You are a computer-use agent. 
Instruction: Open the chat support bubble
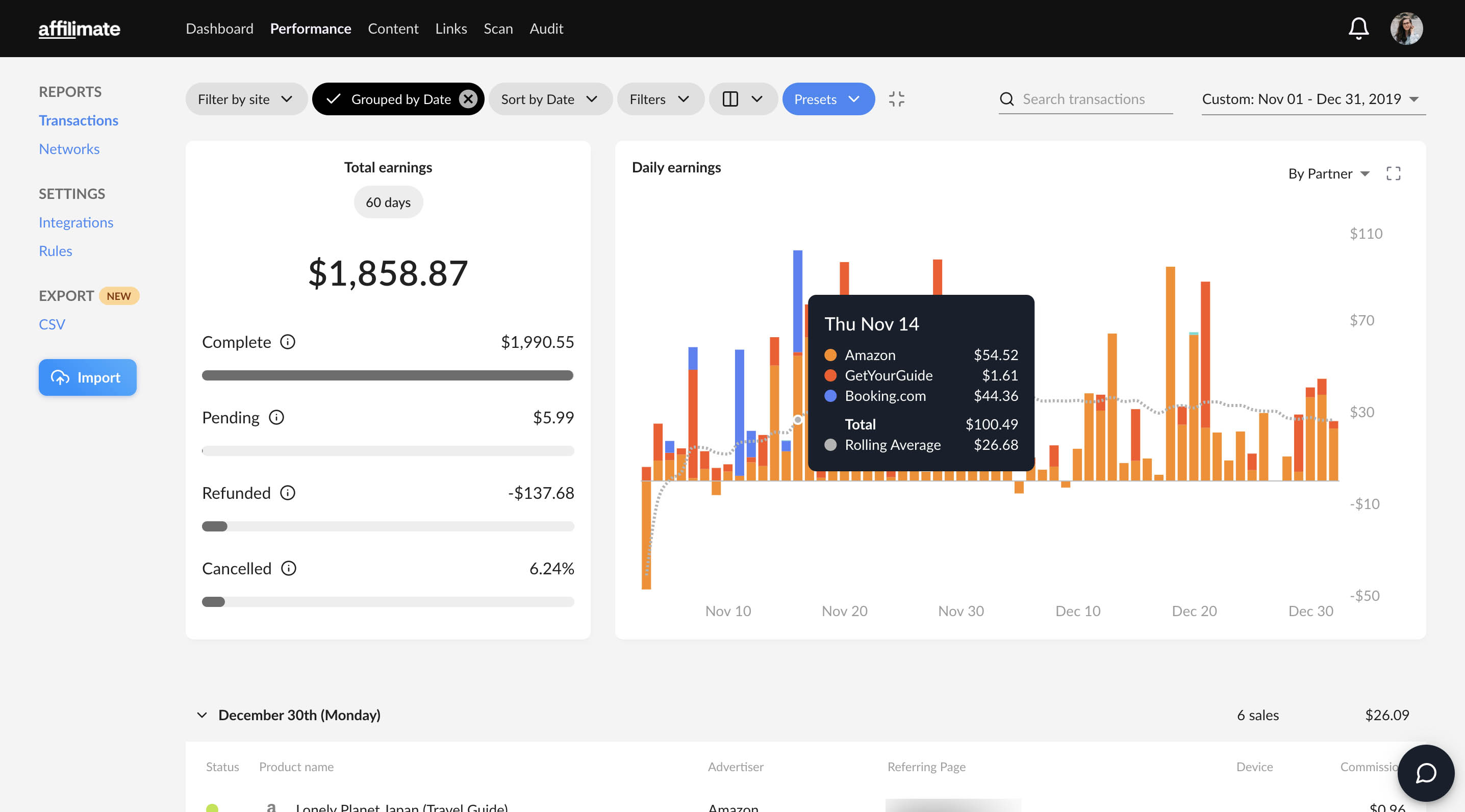pyautogui.click(x=1426, y=773)
